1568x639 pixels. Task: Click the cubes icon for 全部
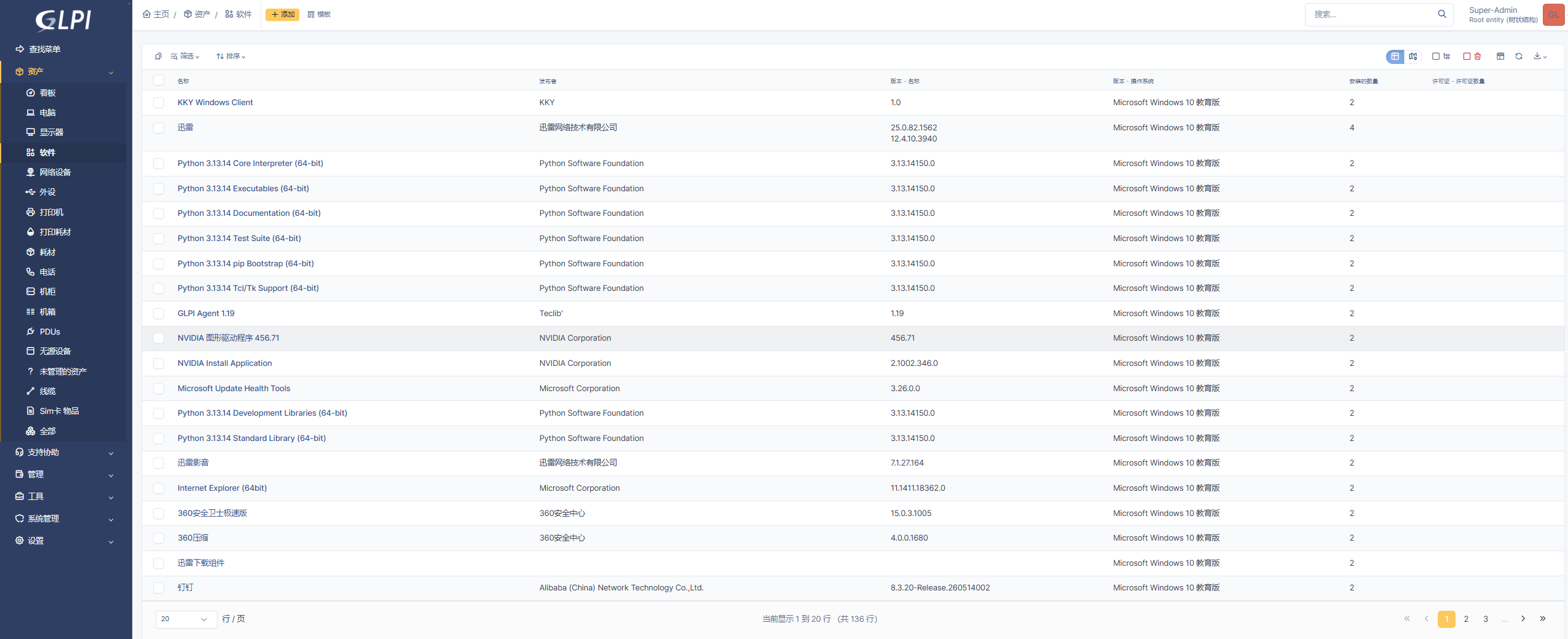coord(30,431)
